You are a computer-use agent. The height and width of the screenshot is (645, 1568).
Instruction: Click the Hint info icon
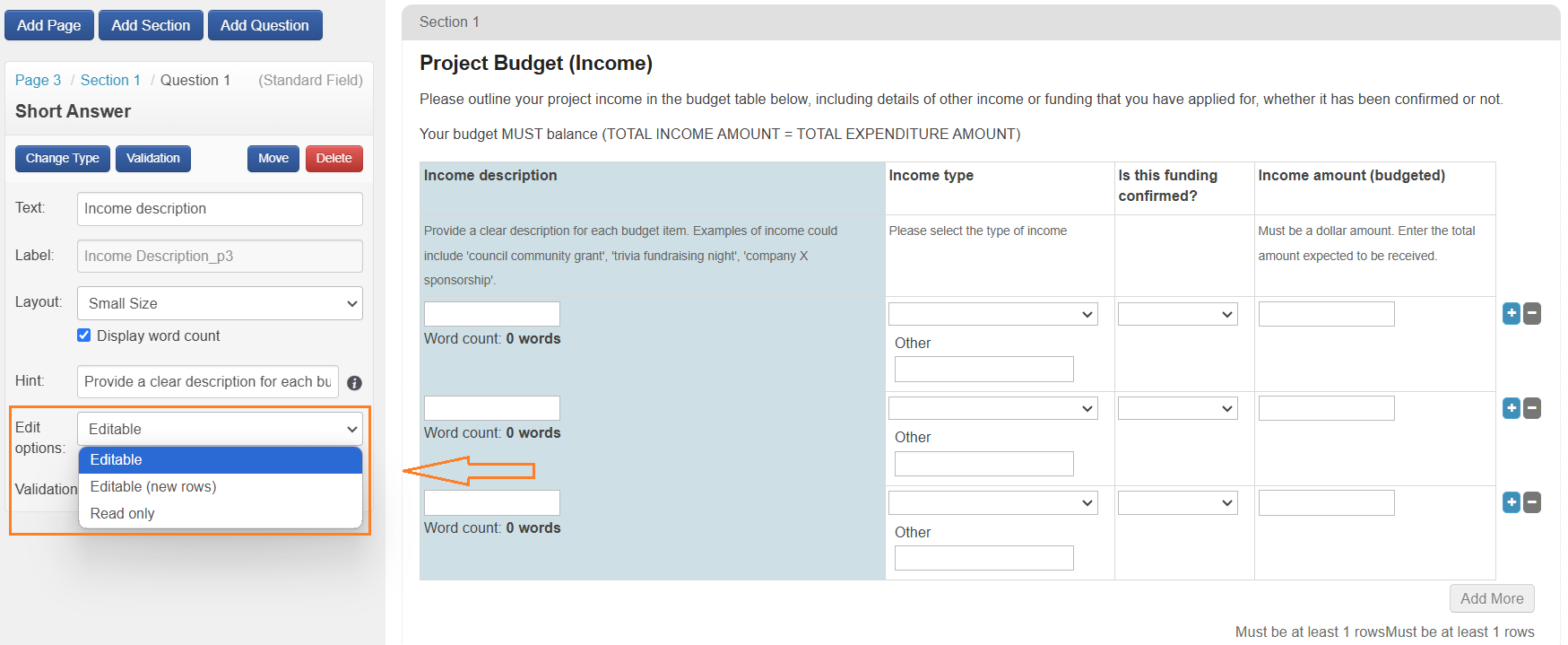[x=354, y=383]
